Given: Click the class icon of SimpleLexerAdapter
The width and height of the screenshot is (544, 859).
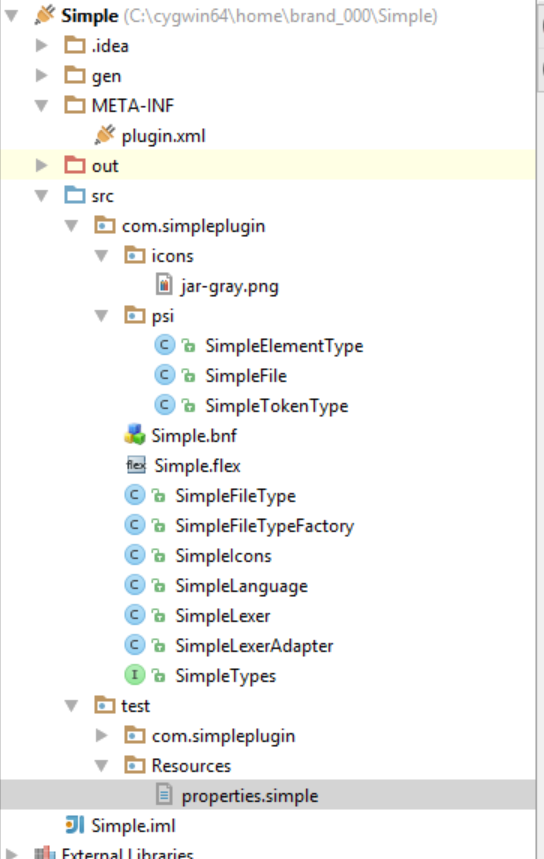Looking at the screenshot, I should [x=135, y=645].
